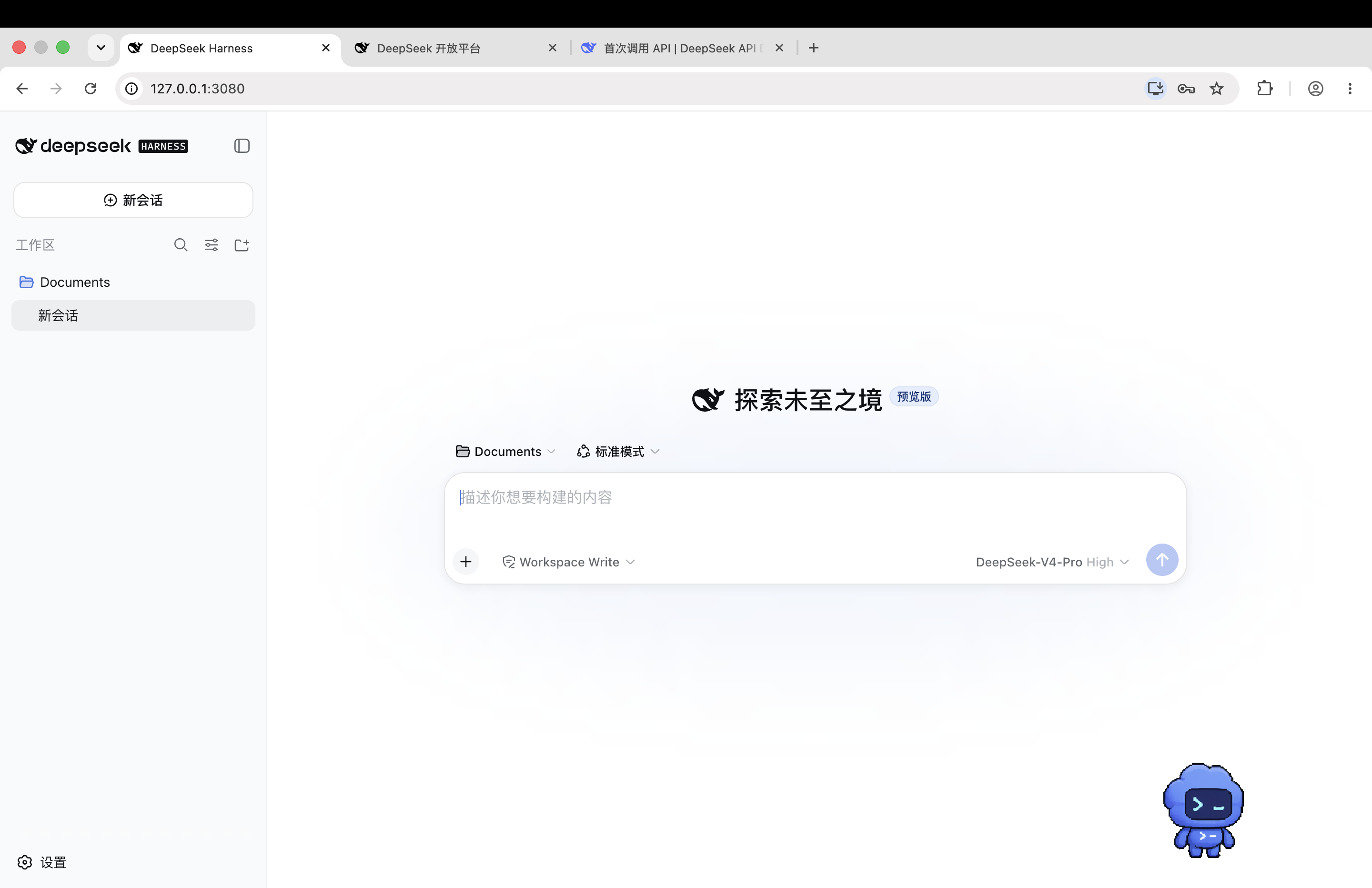Collapse the sidebar with the panel icon

coord(242,146)
